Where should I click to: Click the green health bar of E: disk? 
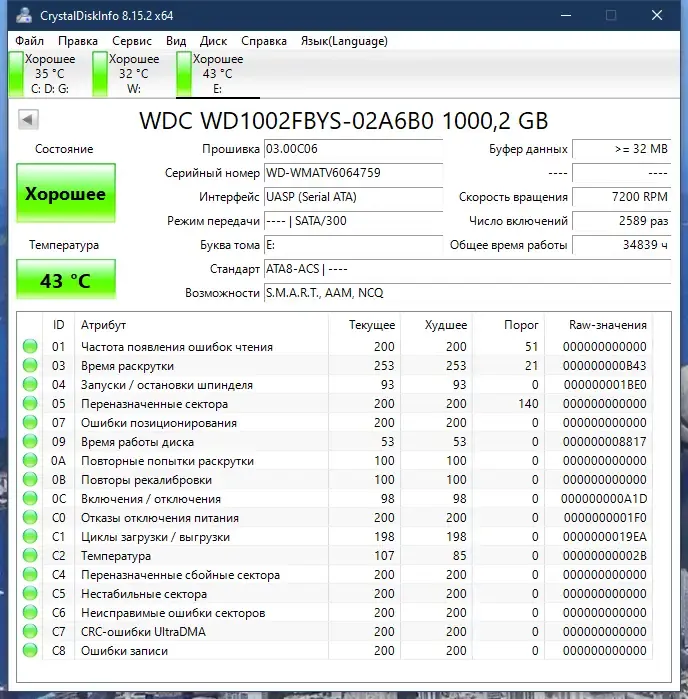click(x=184, y=74)
